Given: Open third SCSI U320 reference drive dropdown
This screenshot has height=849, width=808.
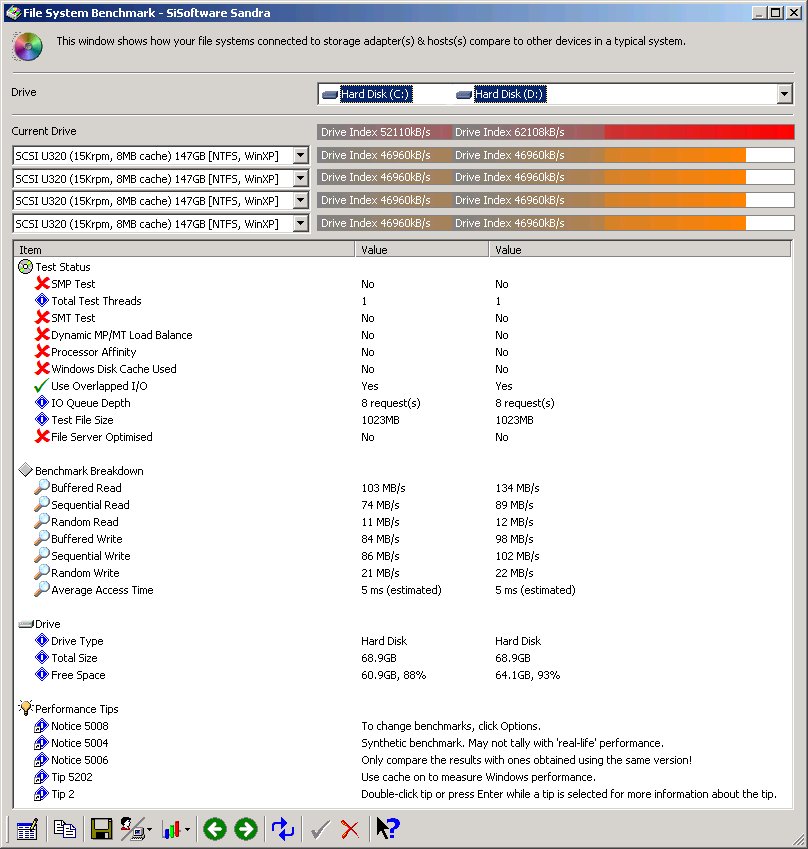Looking at the screenshot, I should [301, 200].
